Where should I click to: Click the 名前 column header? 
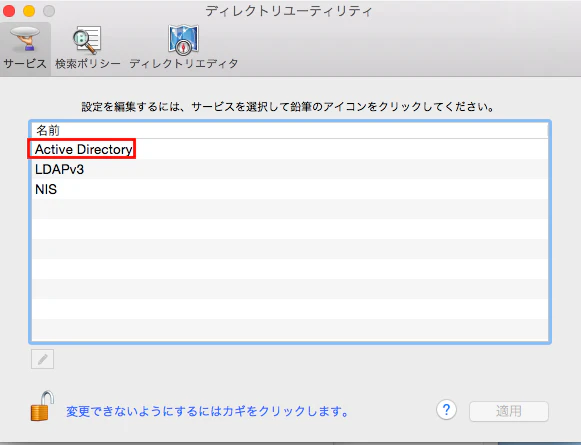(x=290, y=130)
